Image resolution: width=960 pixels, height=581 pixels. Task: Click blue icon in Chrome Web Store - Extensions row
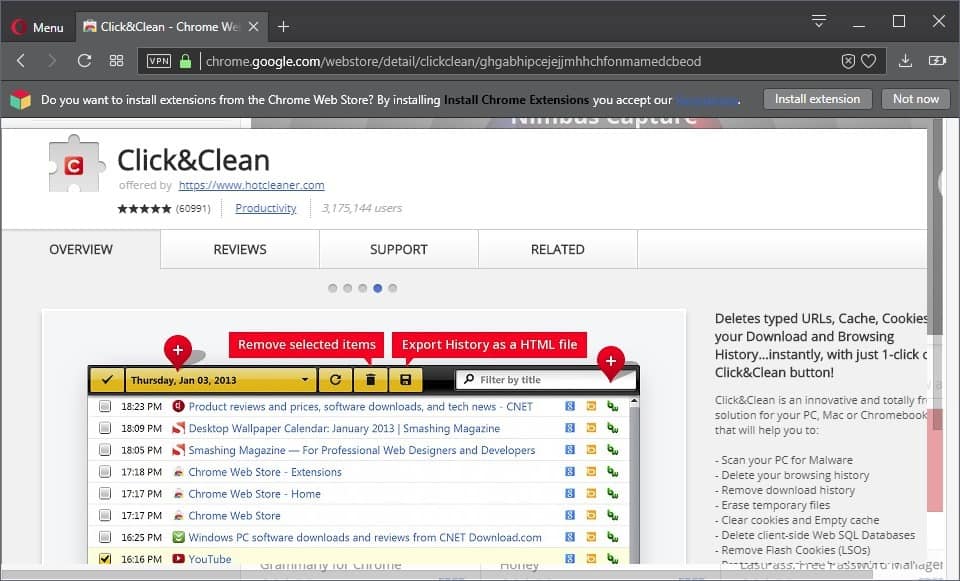(570, 471)
